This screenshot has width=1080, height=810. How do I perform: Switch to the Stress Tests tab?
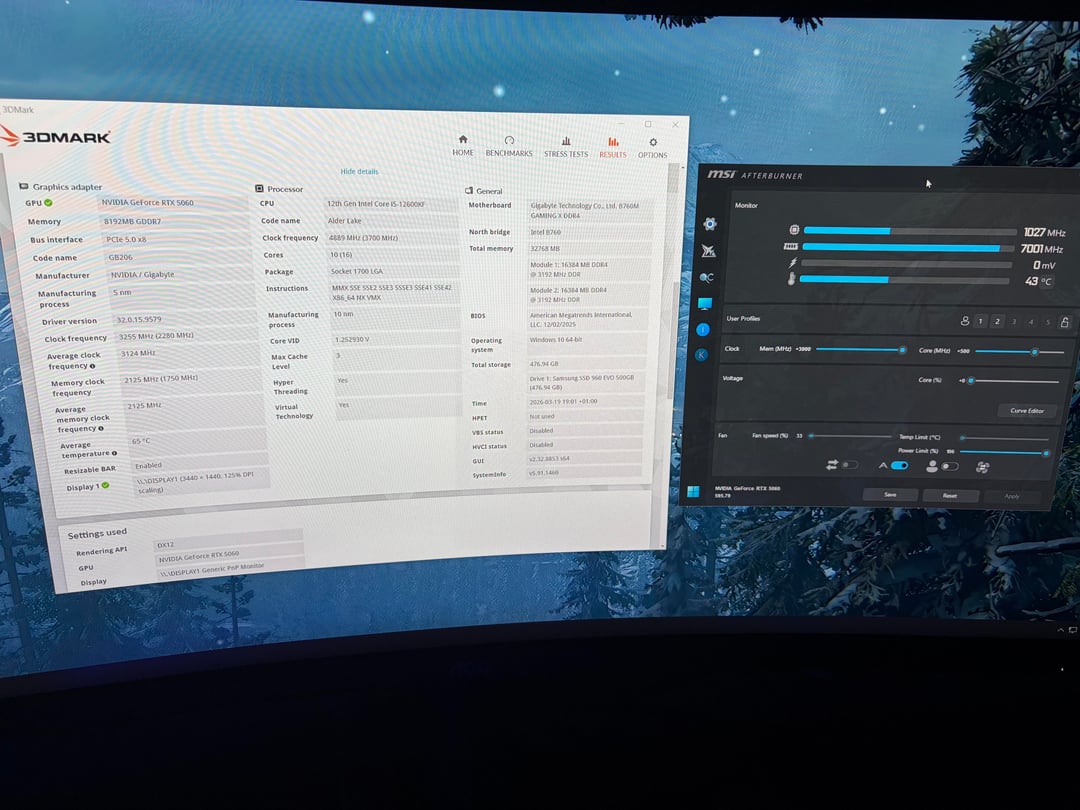[x=566, y=147]
